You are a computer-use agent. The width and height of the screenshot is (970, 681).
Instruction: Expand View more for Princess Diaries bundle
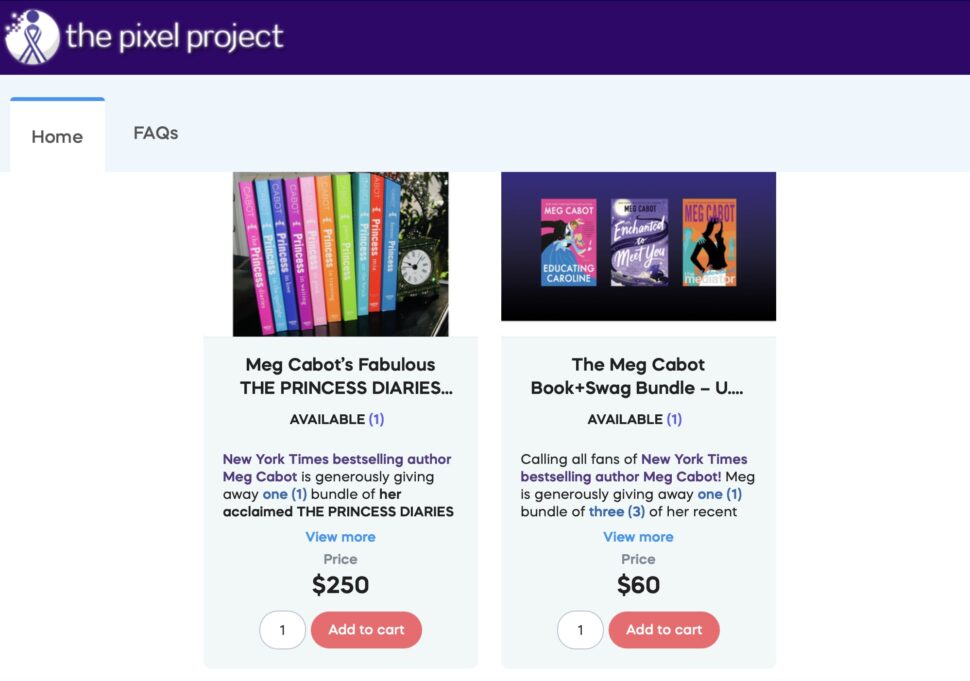[x=340, y=537]
